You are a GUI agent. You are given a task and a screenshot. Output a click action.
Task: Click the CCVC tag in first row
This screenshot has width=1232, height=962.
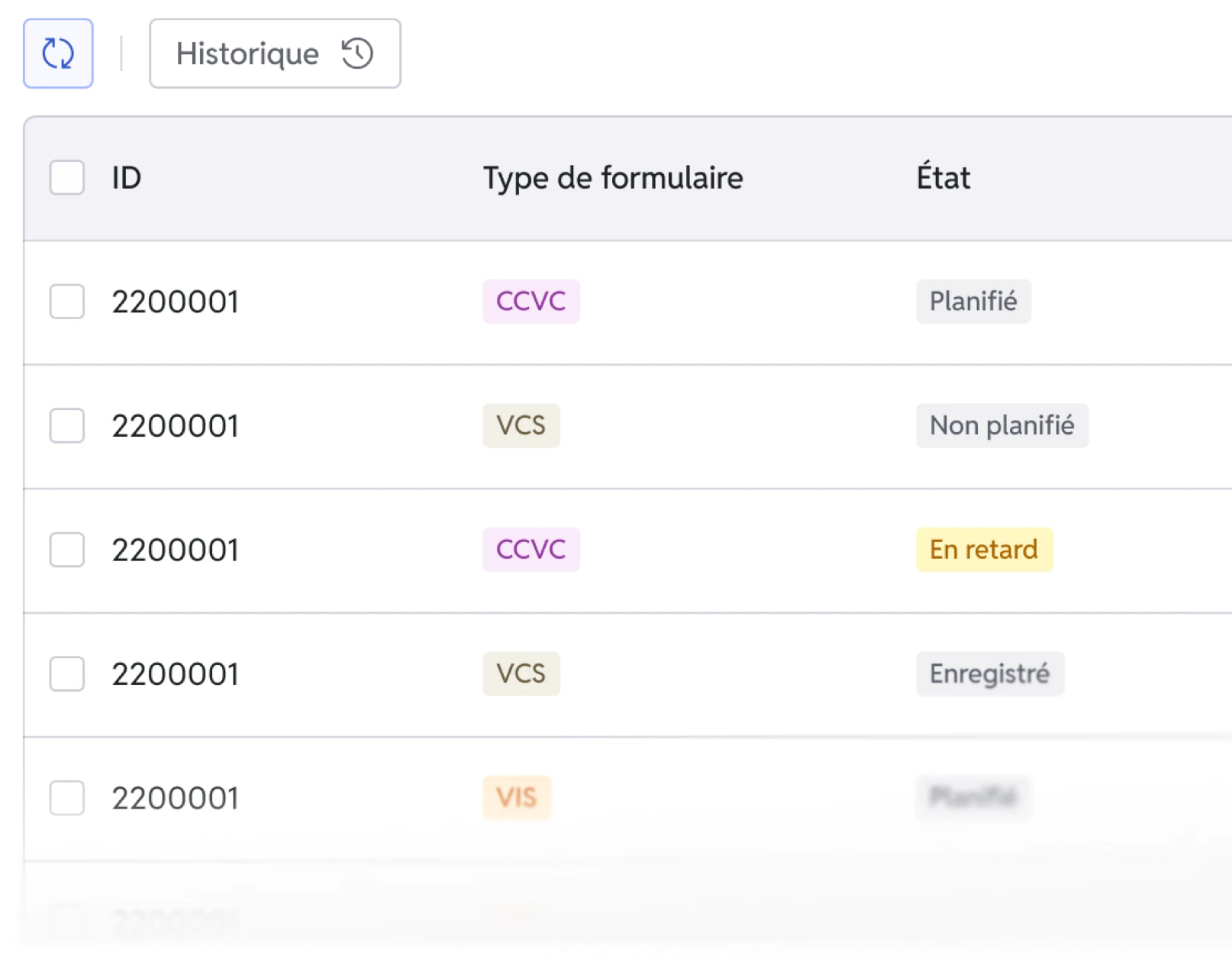click(531, 302)
